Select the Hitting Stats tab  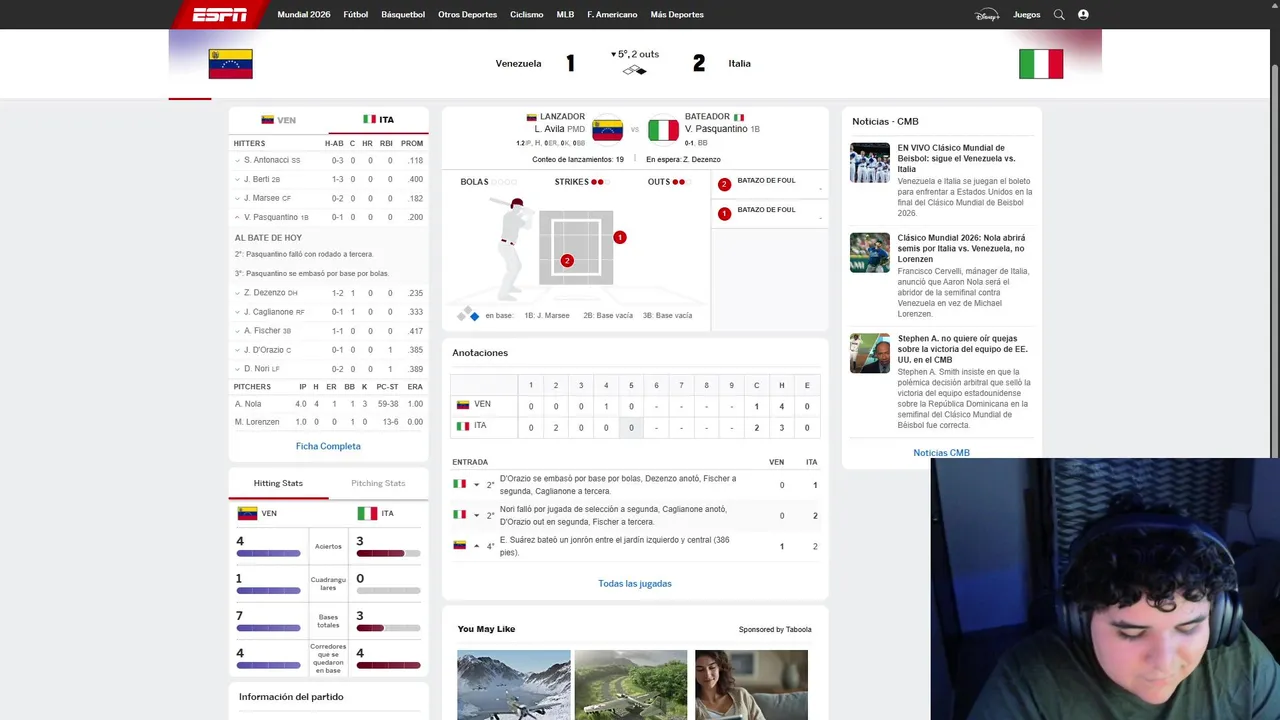[278, 483]
